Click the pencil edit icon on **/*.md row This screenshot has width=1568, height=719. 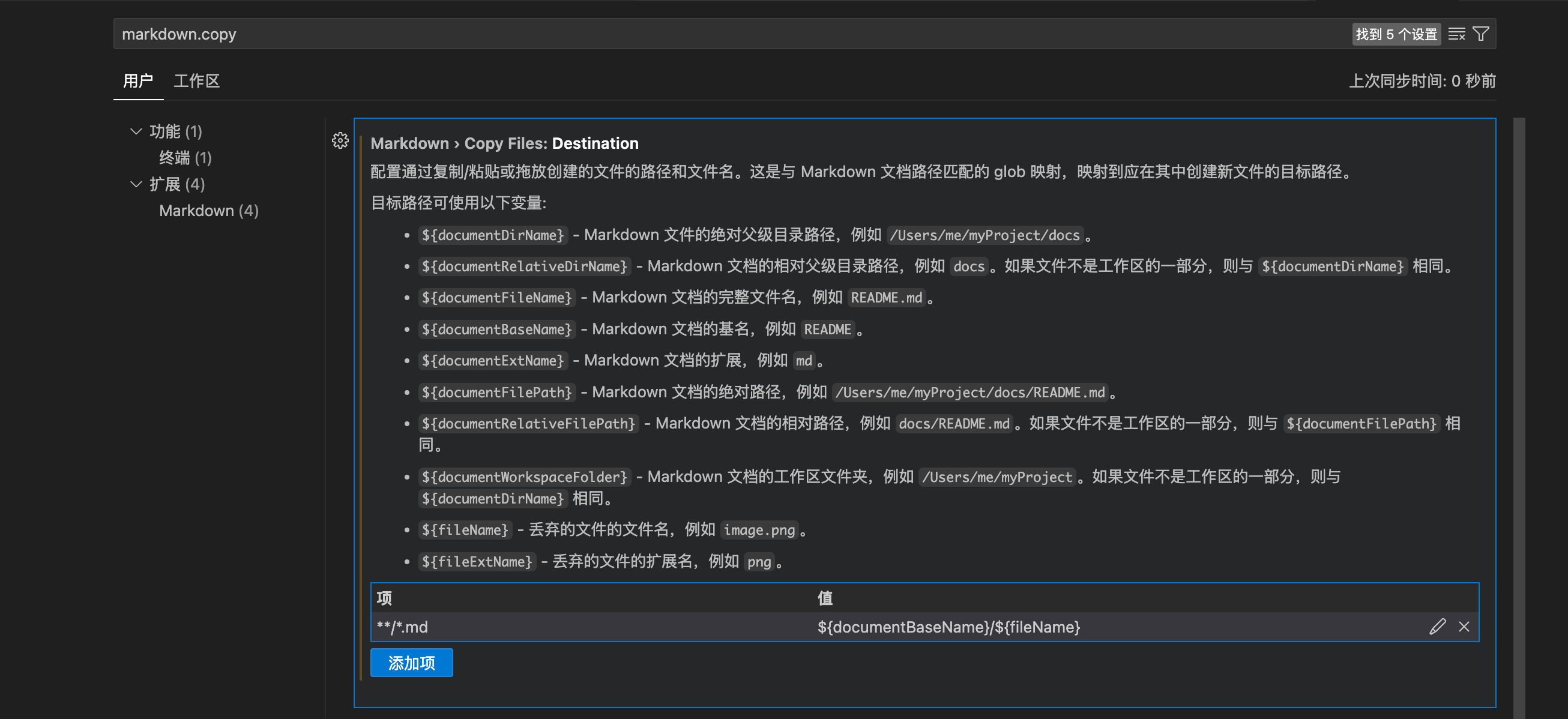point(1437,627)
